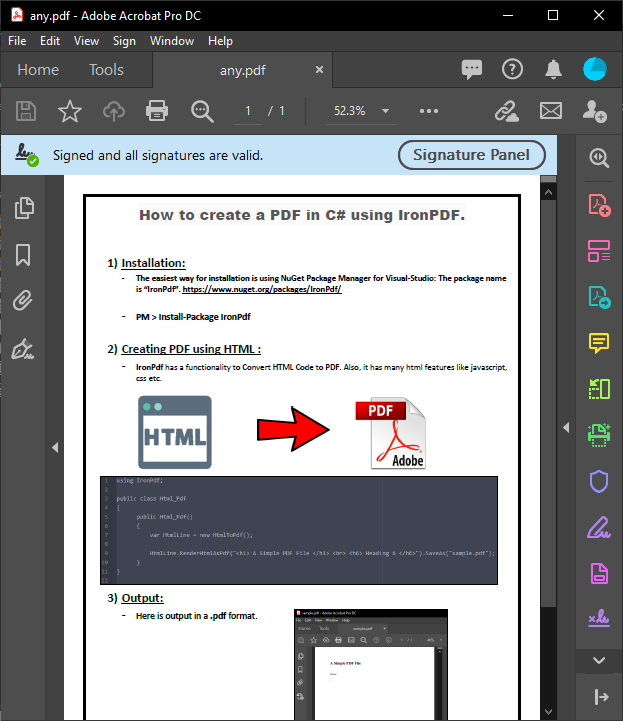
Task: Click the Adobe PDF file image
Action: click(x=391, y=433)
